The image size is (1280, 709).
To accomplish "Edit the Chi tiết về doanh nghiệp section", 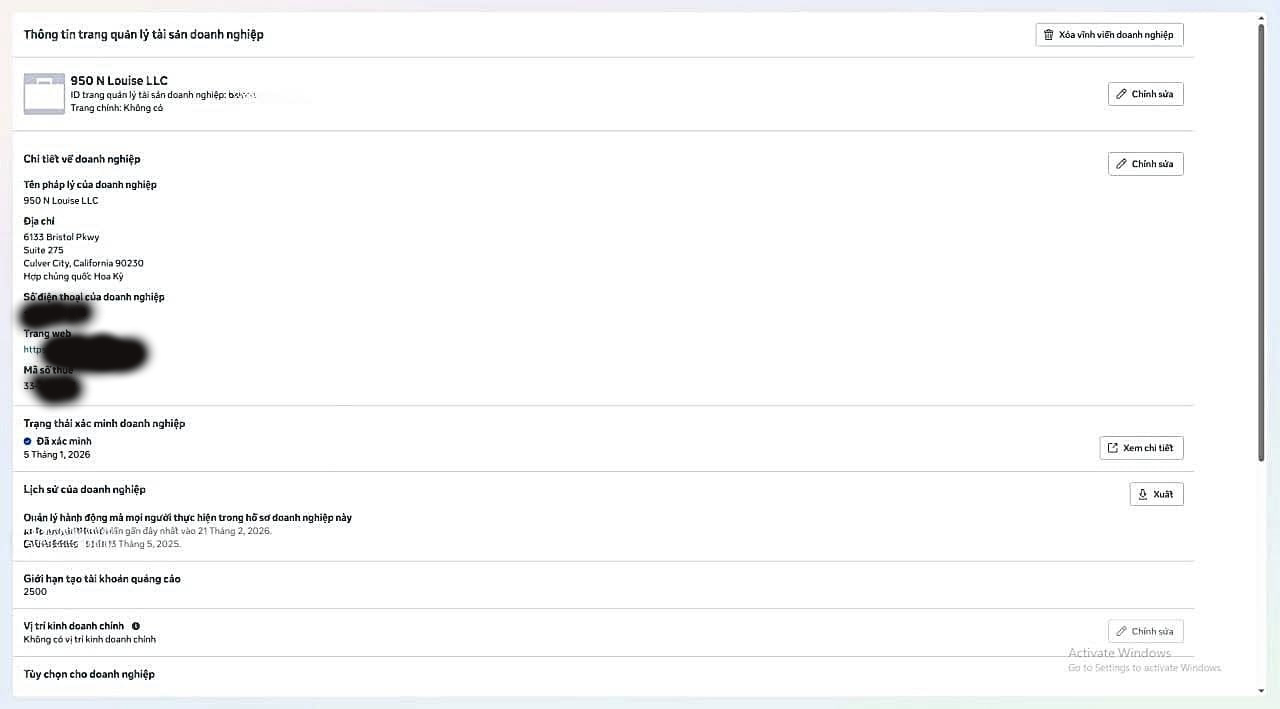I will (1145, 164).
